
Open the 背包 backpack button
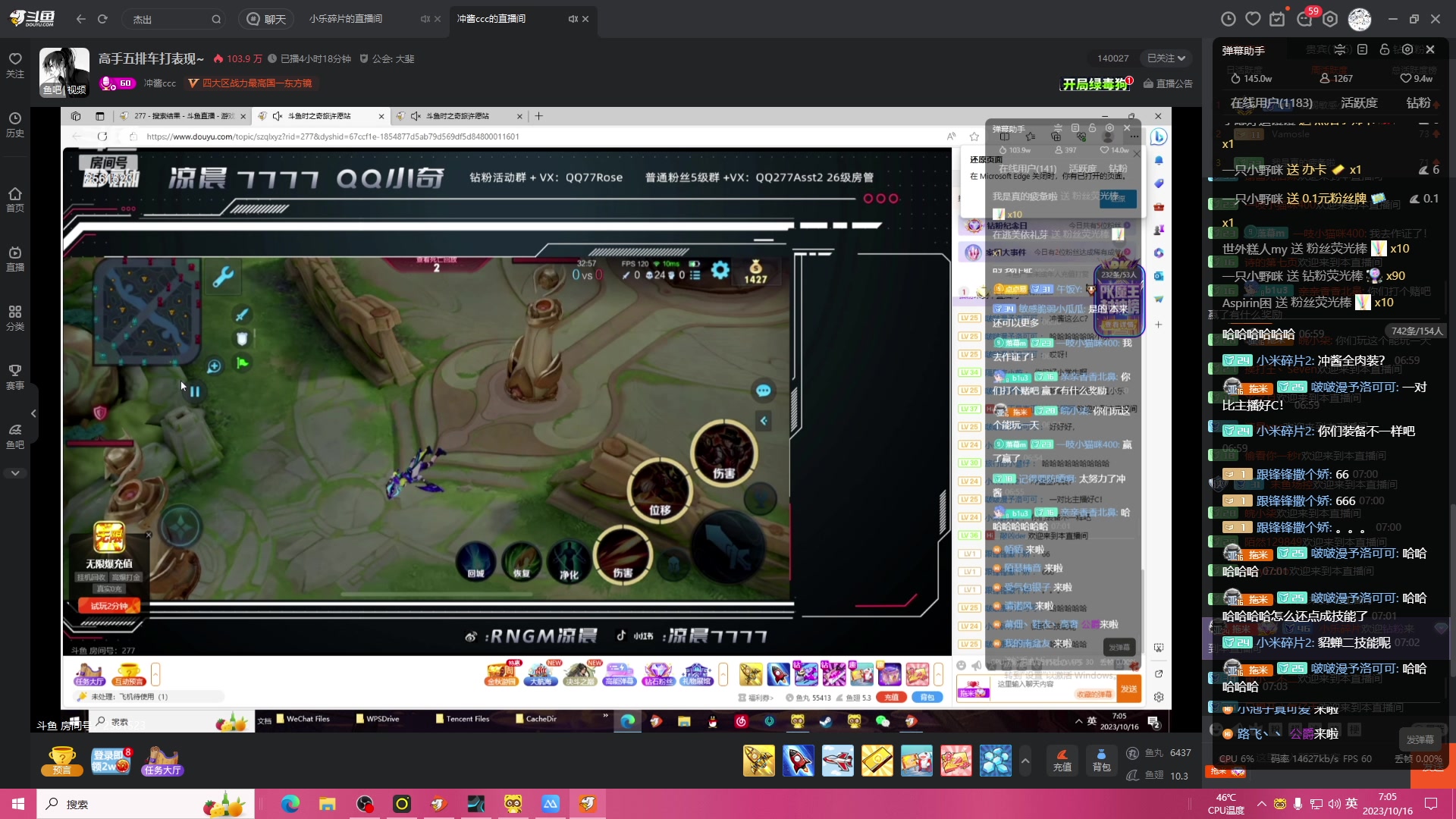tap(1101, 761)
